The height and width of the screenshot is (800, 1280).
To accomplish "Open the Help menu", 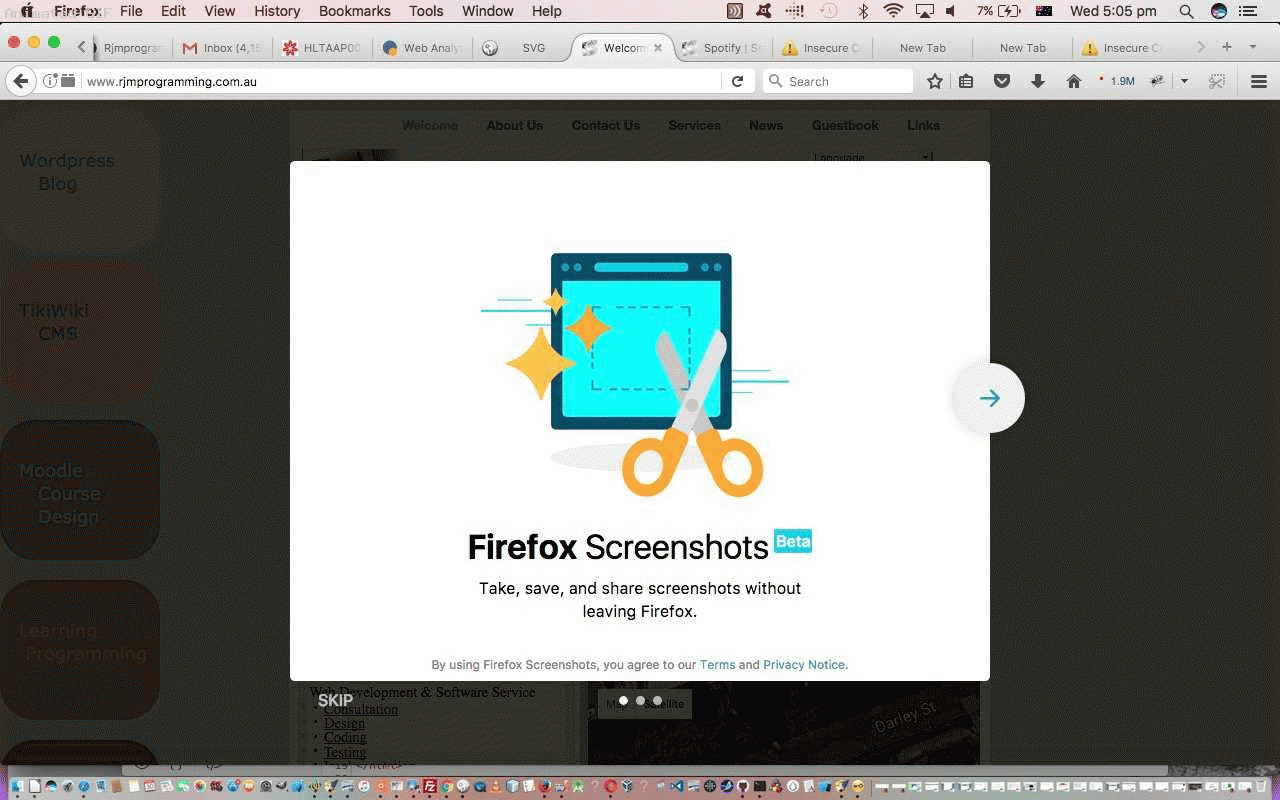I will tap(546, 11).
